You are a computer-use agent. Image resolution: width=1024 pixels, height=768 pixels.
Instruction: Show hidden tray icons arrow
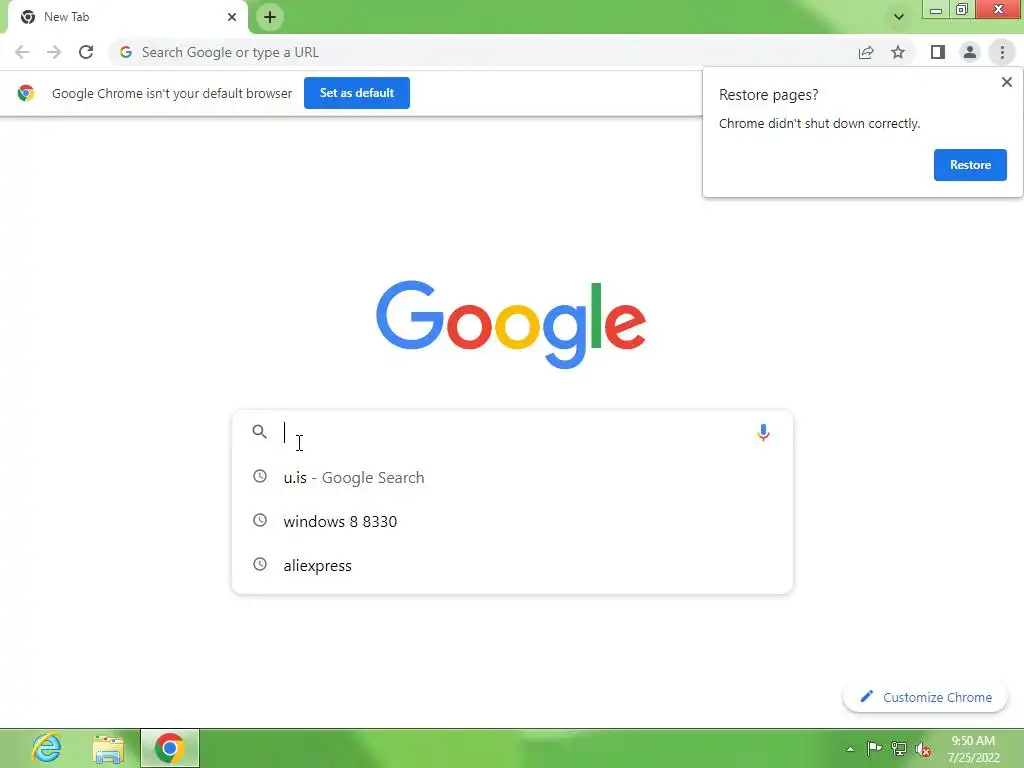[850, 748]
